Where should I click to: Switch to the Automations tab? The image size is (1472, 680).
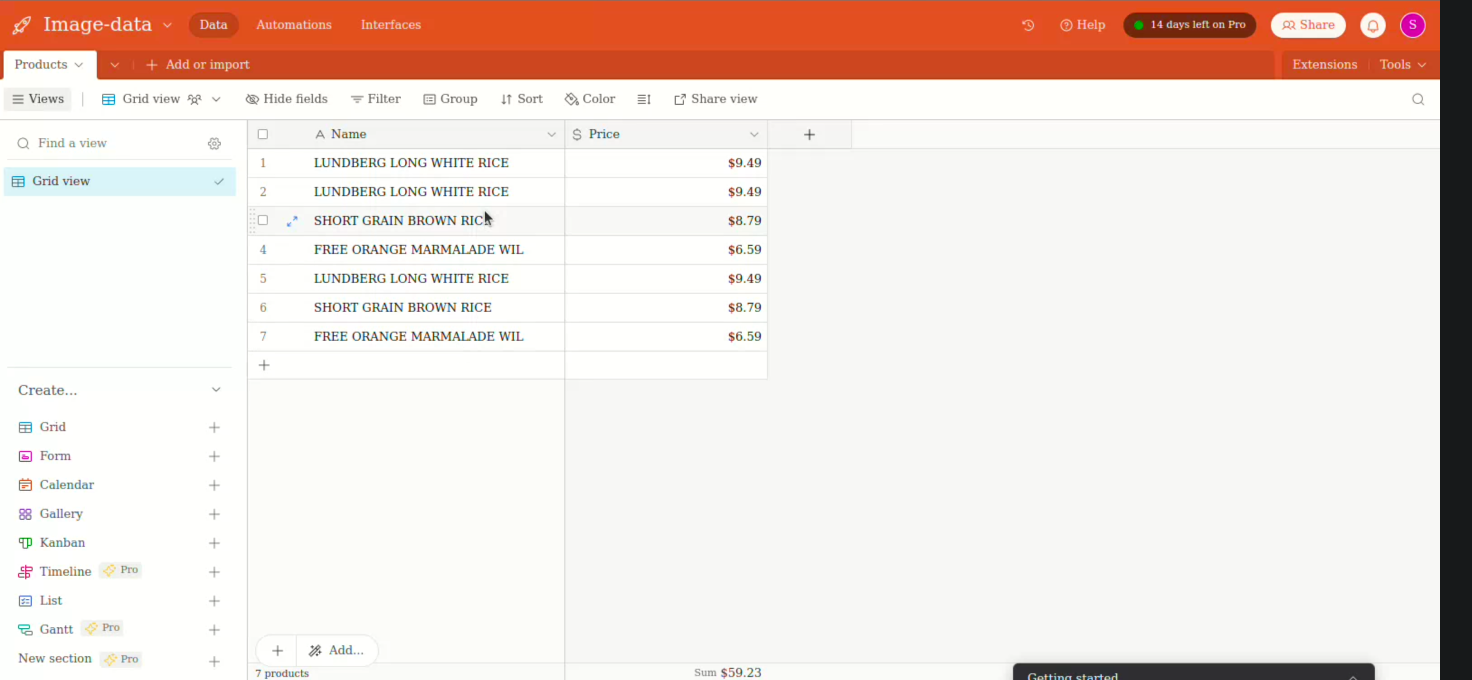click(294, 25)
